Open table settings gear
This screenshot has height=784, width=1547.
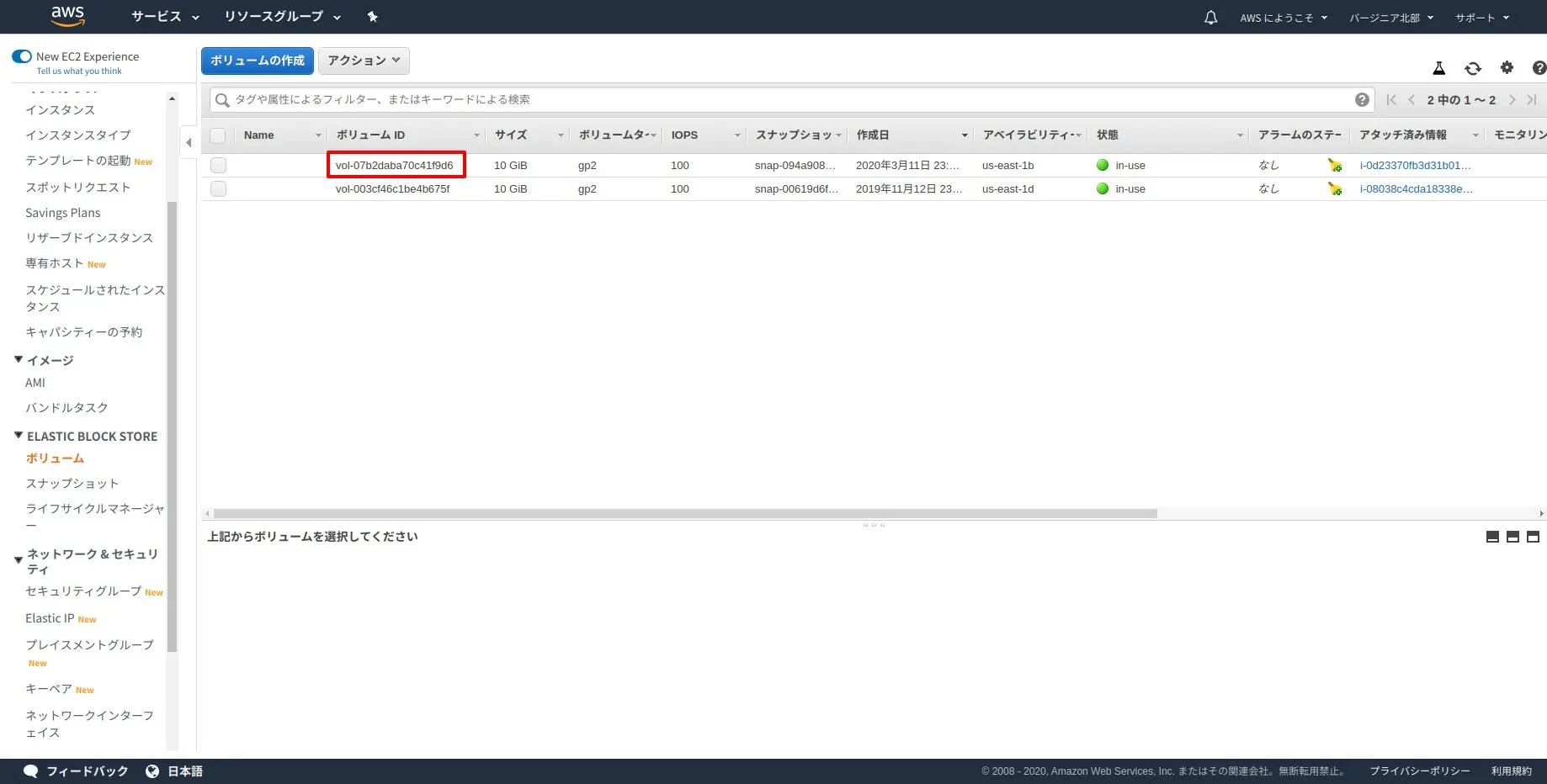pyautogui.click(x=1507, y=67)
